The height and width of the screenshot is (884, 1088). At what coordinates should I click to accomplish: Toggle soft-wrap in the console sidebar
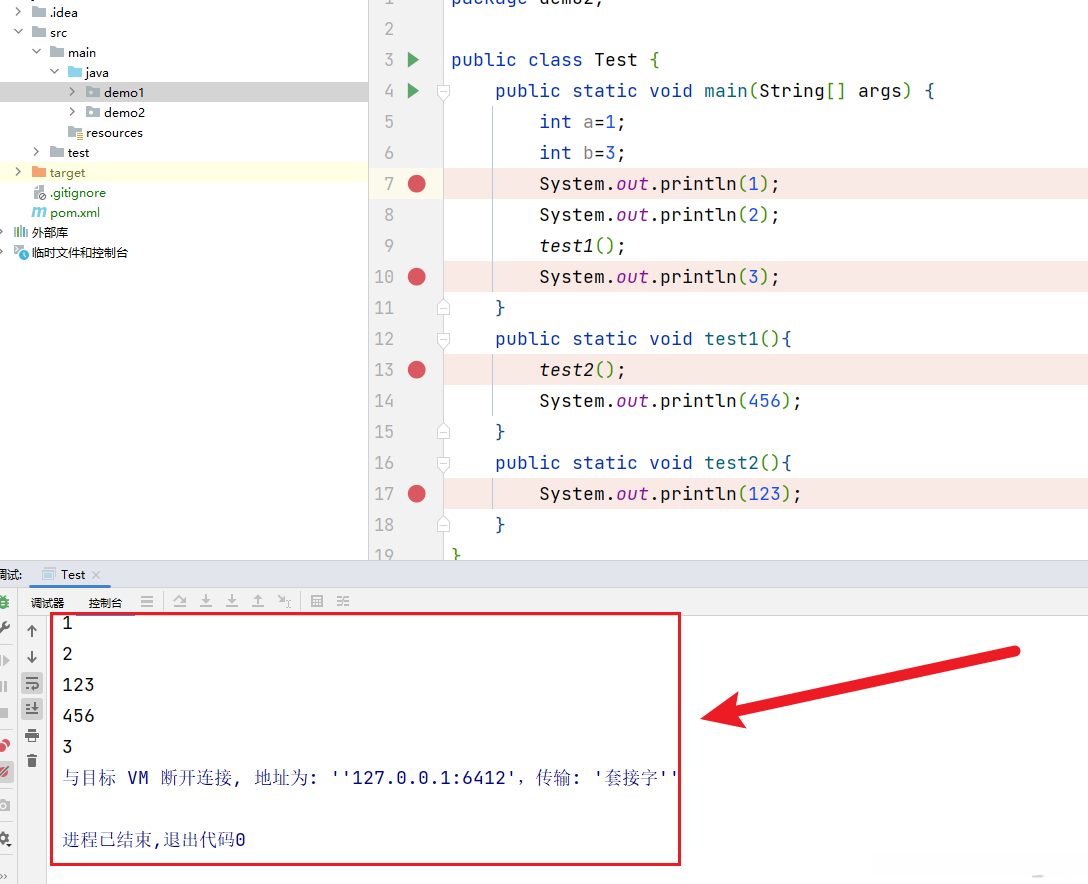pos(32,683)
